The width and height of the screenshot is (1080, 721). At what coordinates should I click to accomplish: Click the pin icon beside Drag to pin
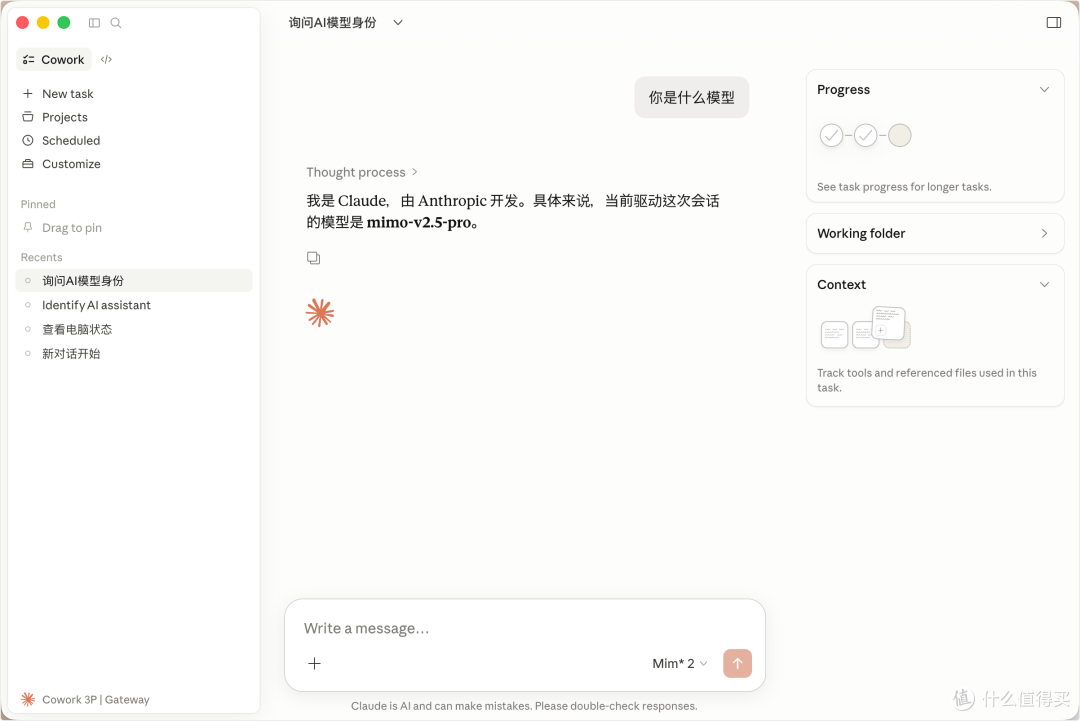coord(28,227)
